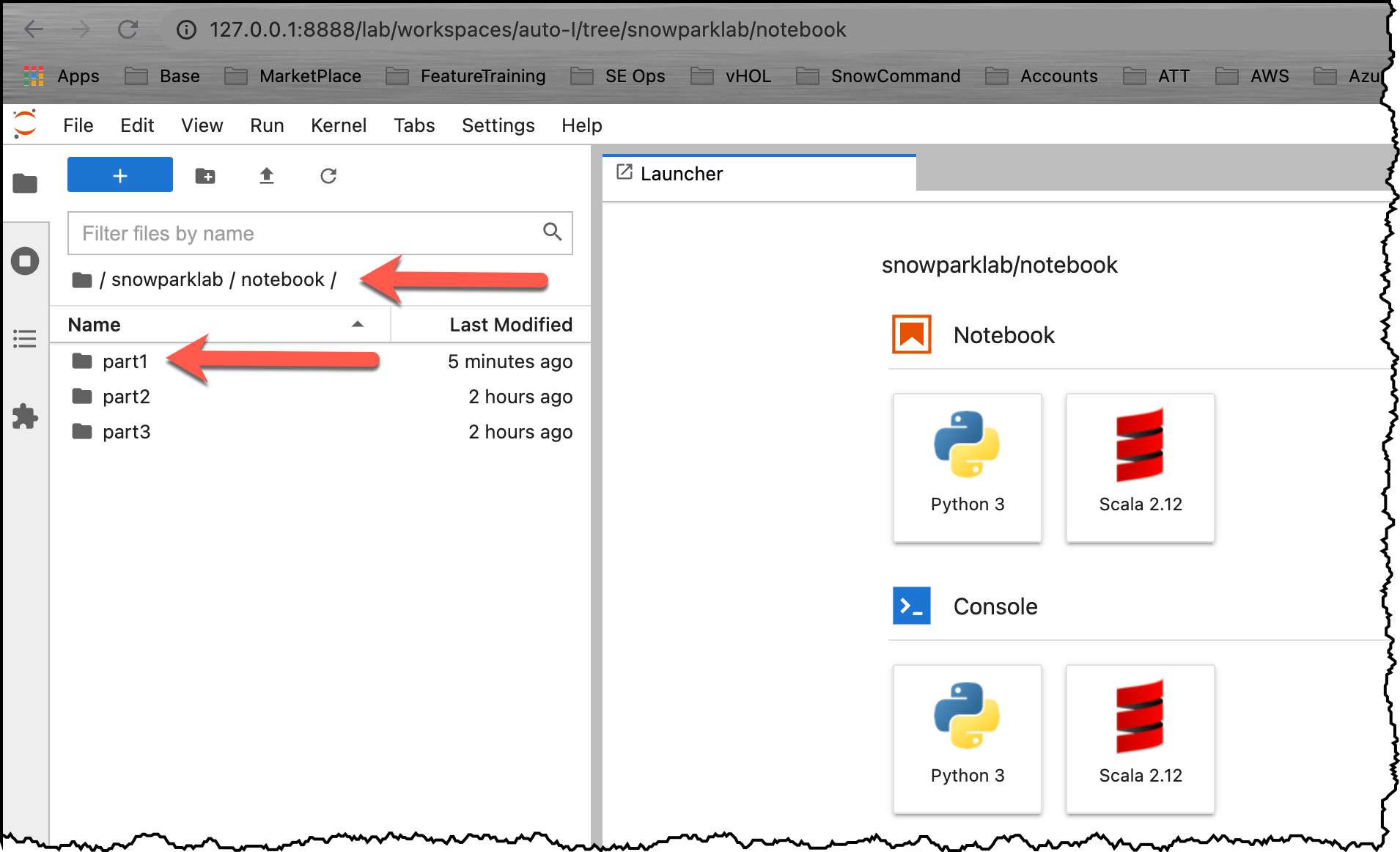Click the browser Back arrow
Screen dimensions: 1400x852
tap(34, 29)
